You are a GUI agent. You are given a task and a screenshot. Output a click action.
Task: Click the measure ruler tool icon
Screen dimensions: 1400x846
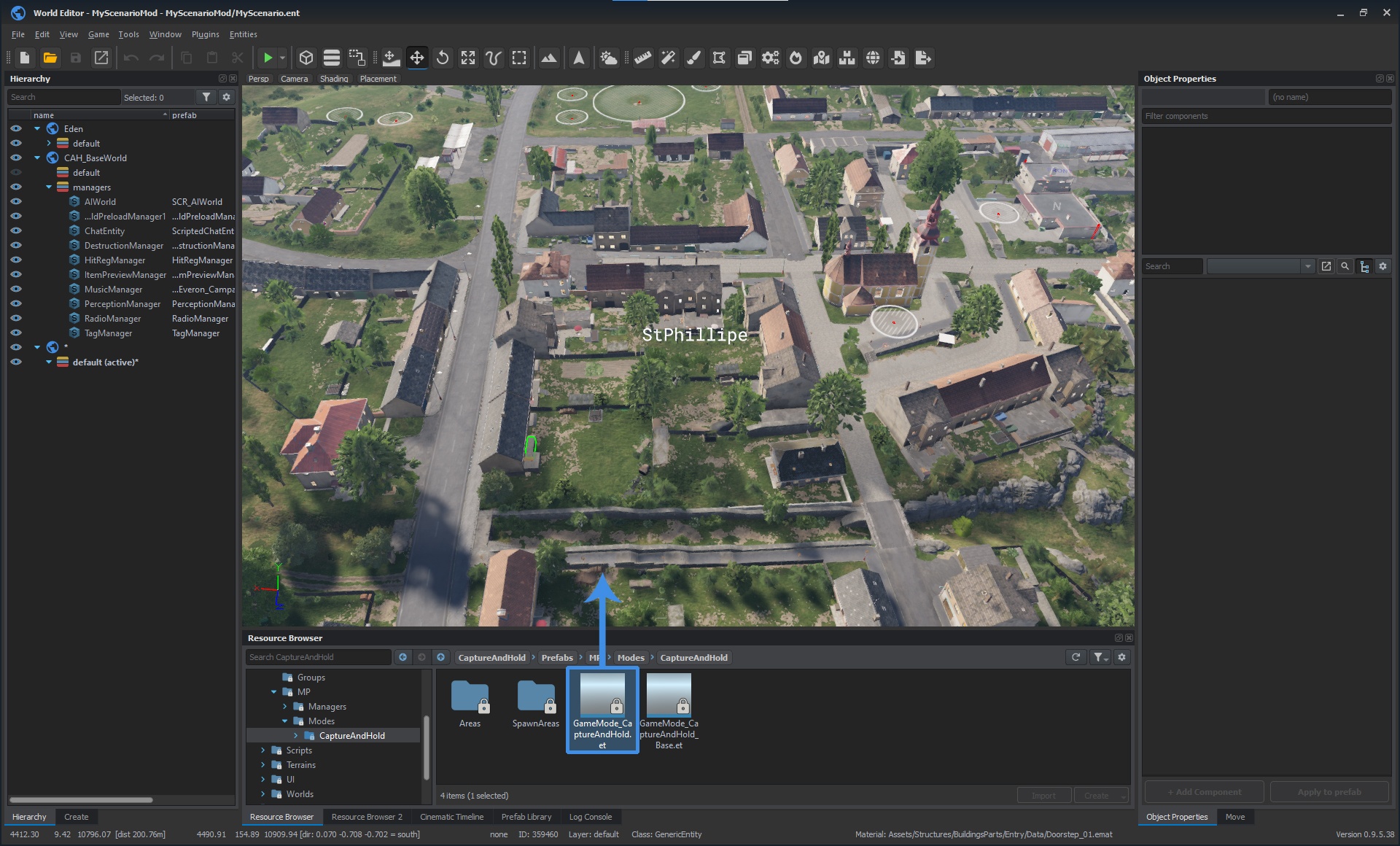(642, 58)
